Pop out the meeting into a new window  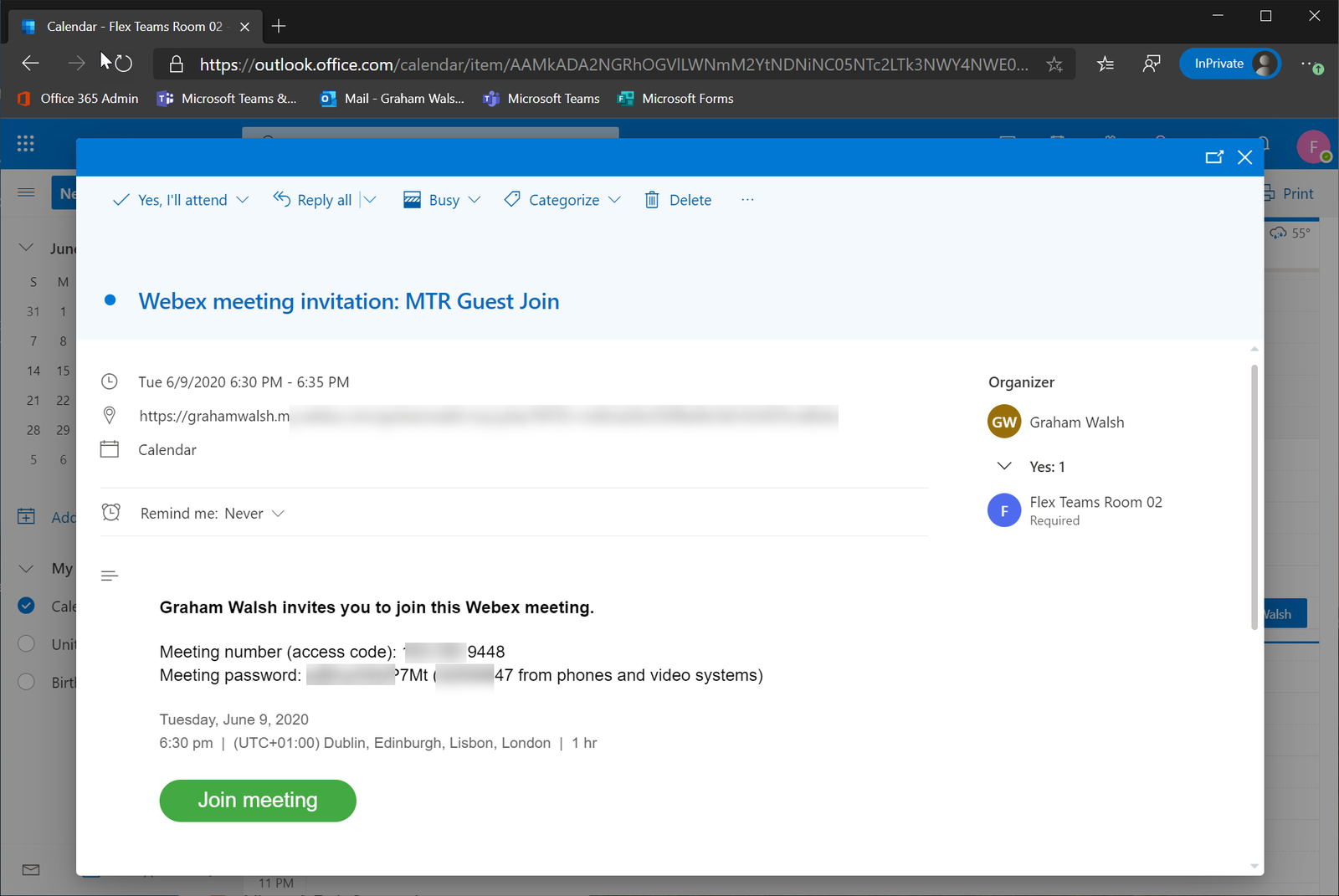point(1215,157)
